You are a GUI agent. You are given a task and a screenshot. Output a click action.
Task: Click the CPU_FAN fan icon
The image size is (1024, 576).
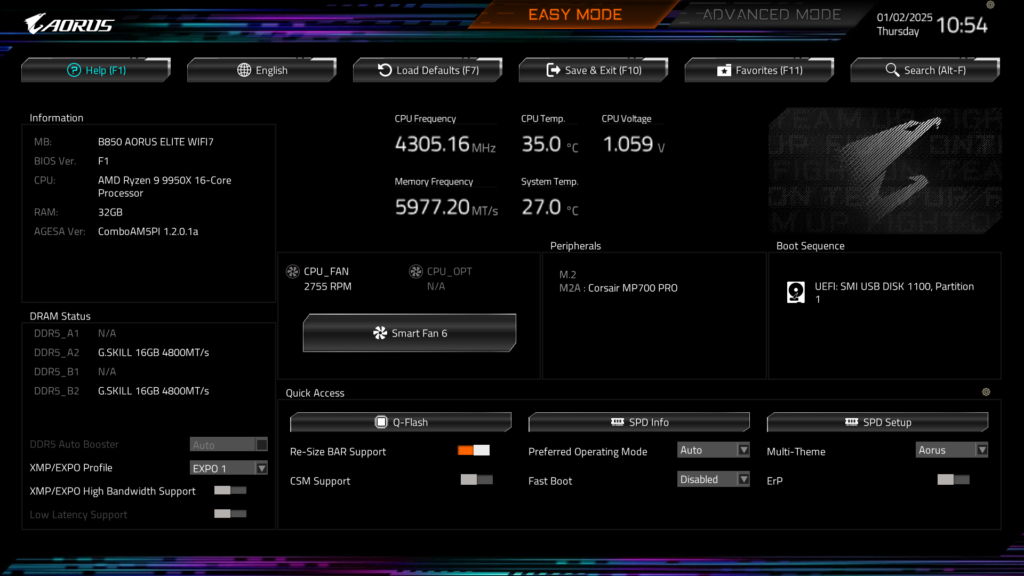coord(293,271)
